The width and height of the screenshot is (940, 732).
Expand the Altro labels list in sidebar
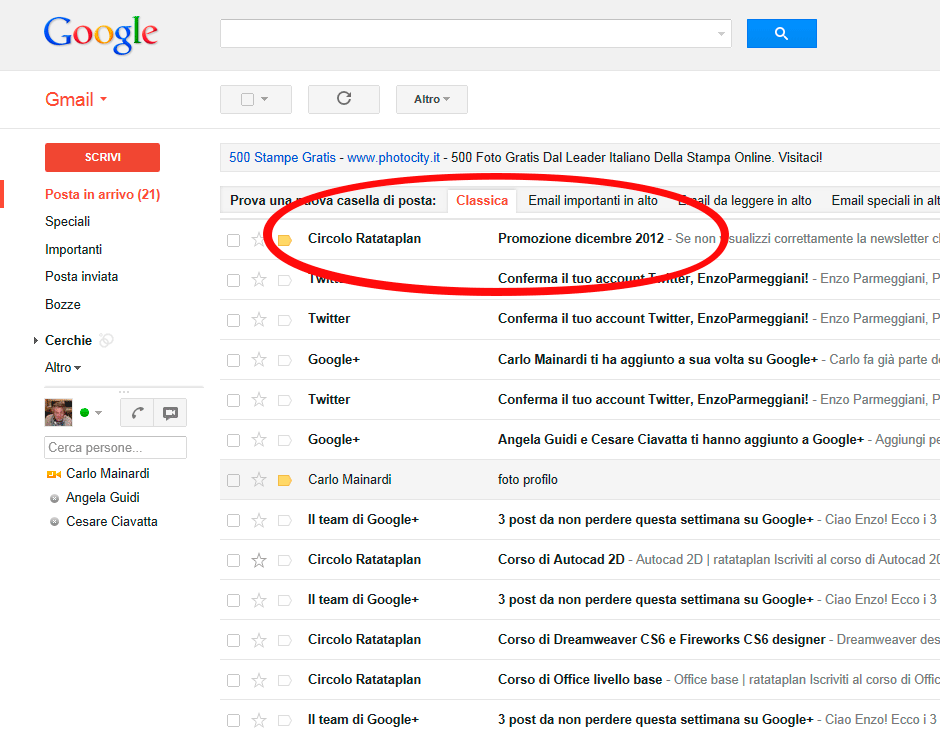point(63,367)
